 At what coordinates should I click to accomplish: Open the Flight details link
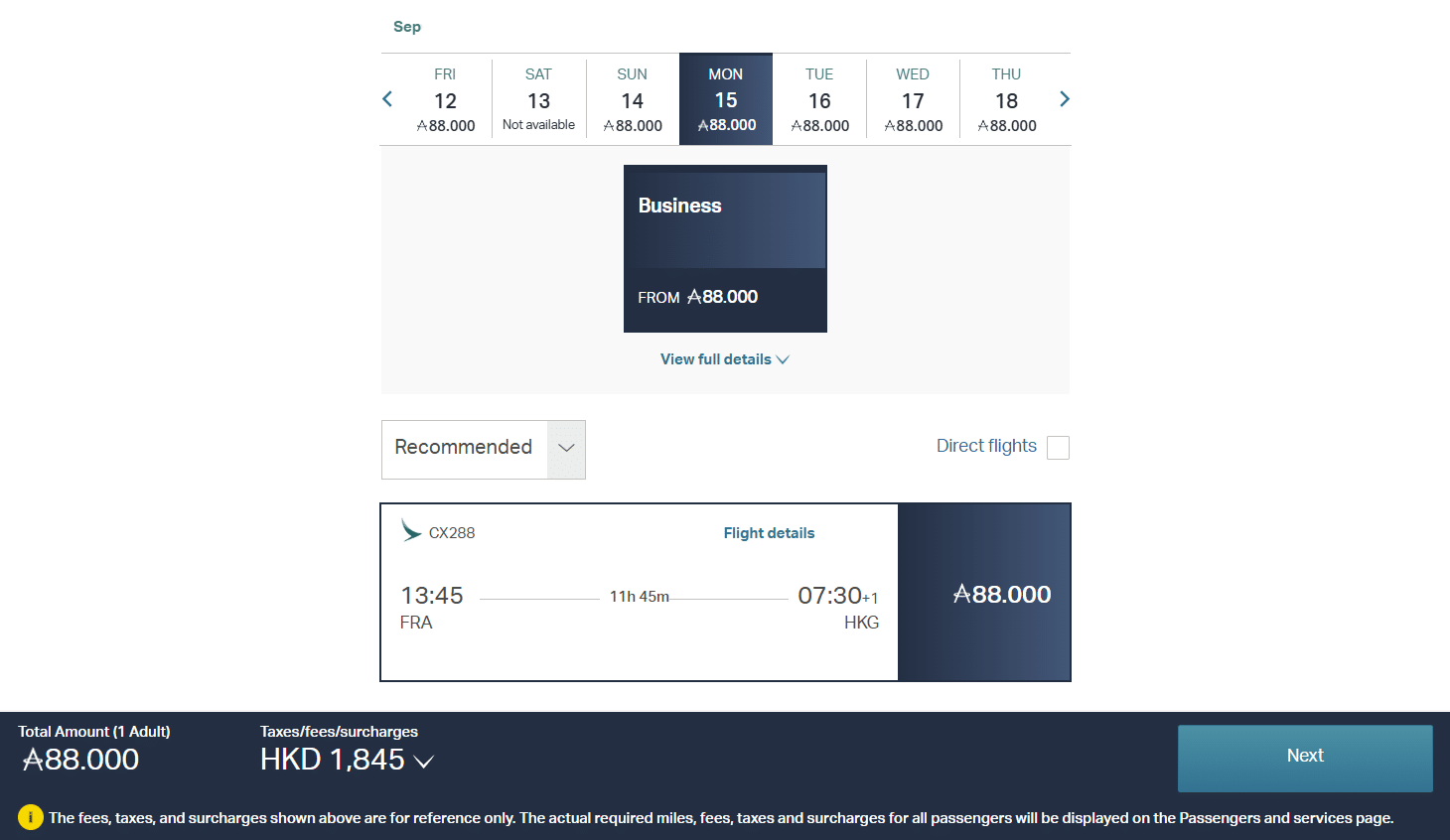769,532
